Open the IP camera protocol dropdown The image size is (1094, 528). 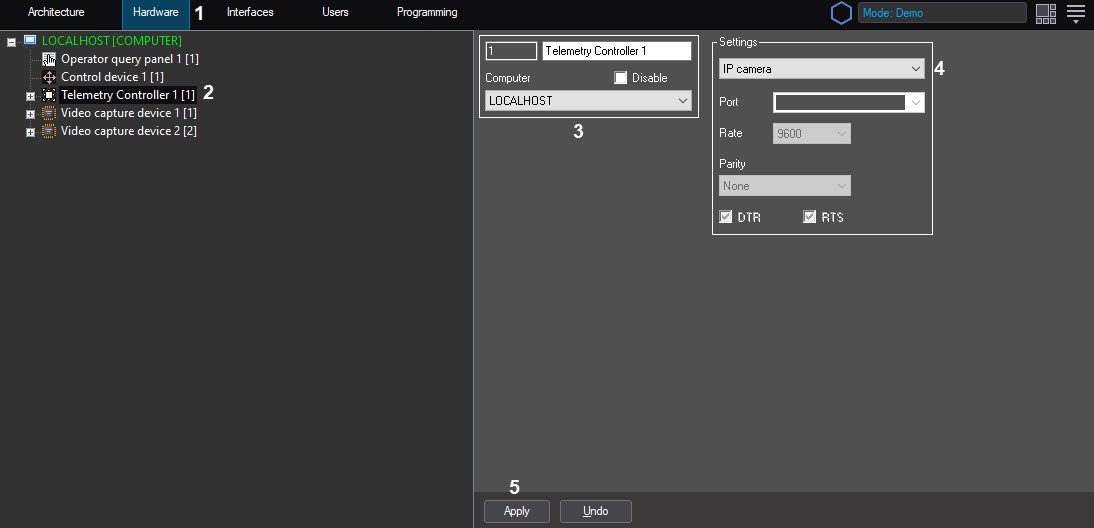tap(821, 69)
